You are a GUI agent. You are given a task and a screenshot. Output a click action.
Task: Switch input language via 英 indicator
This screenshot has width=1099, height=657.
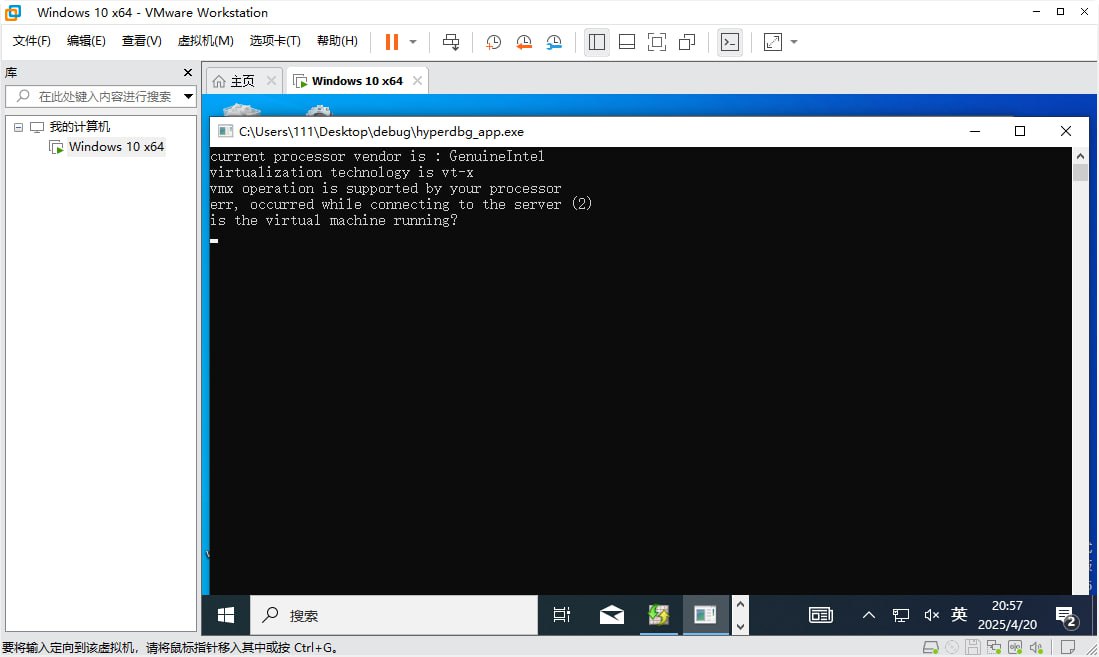click(959, 615)
